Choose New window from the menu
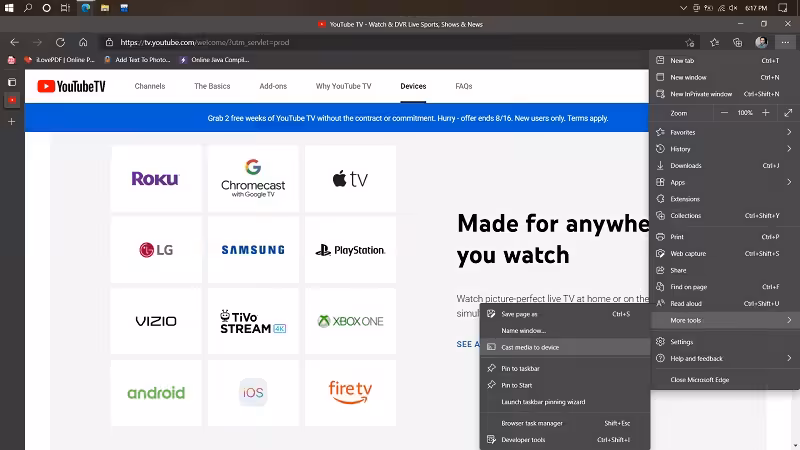The height and width of the screenshot is (450, 800). click(x=724, y=77)
